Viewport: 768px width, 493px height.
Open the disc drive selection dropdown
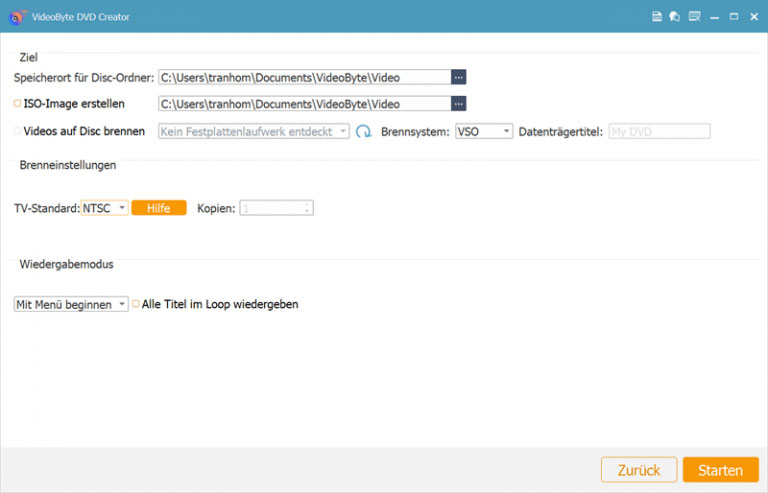(x=254, y=131)
